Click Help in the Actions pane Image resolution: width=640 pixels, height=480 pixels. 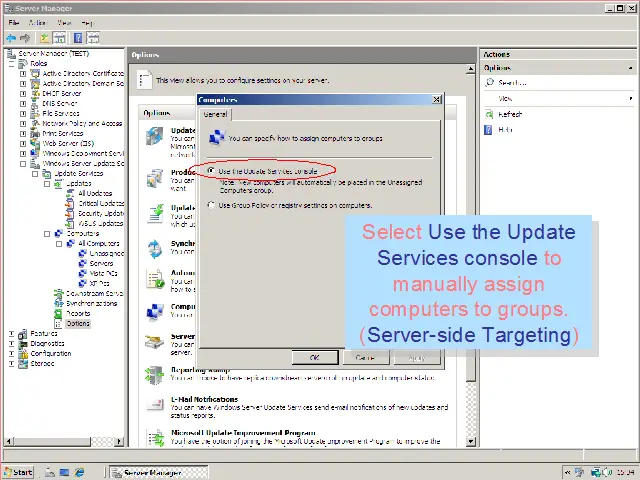tap(505, 130)
